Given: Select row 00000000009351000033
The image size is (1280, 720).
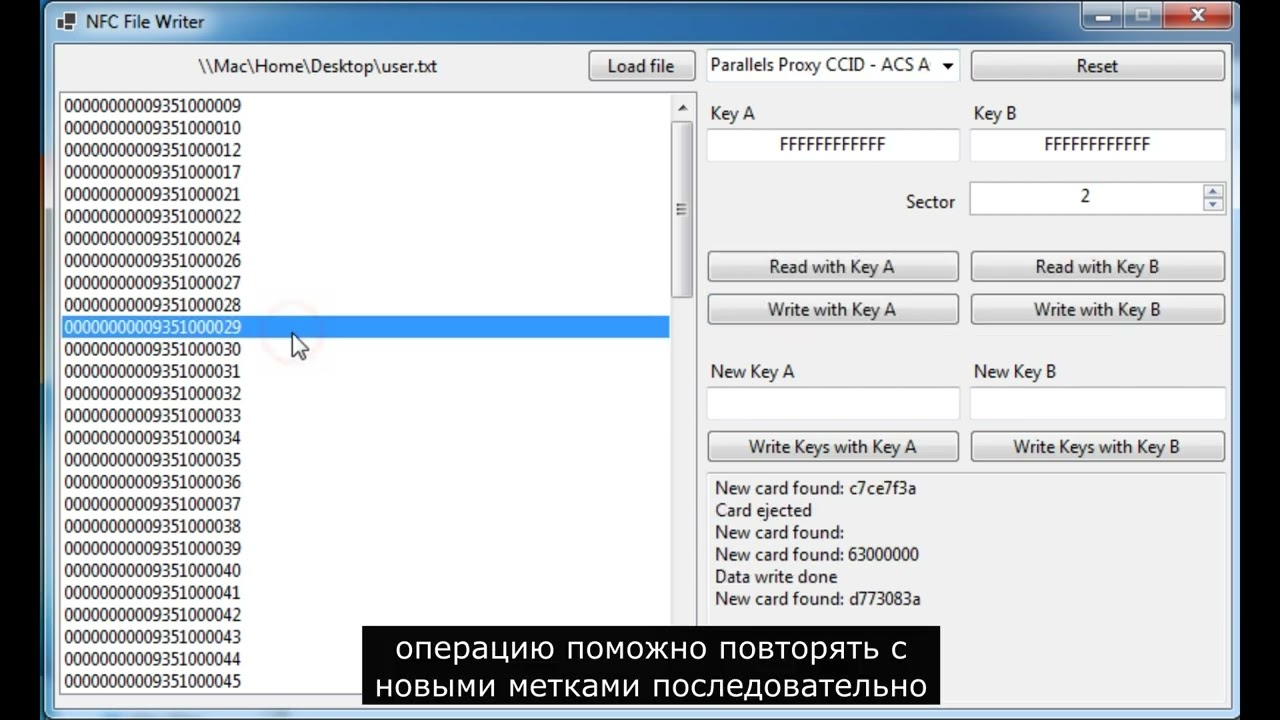Looking at the screenshot, I should click(365, 416).
